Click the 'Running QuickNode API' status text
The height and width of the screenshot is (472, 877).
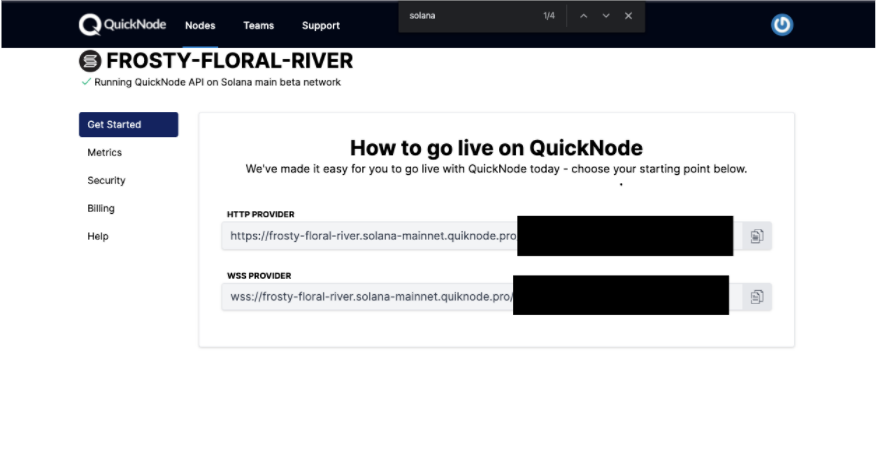click(217, 82)
